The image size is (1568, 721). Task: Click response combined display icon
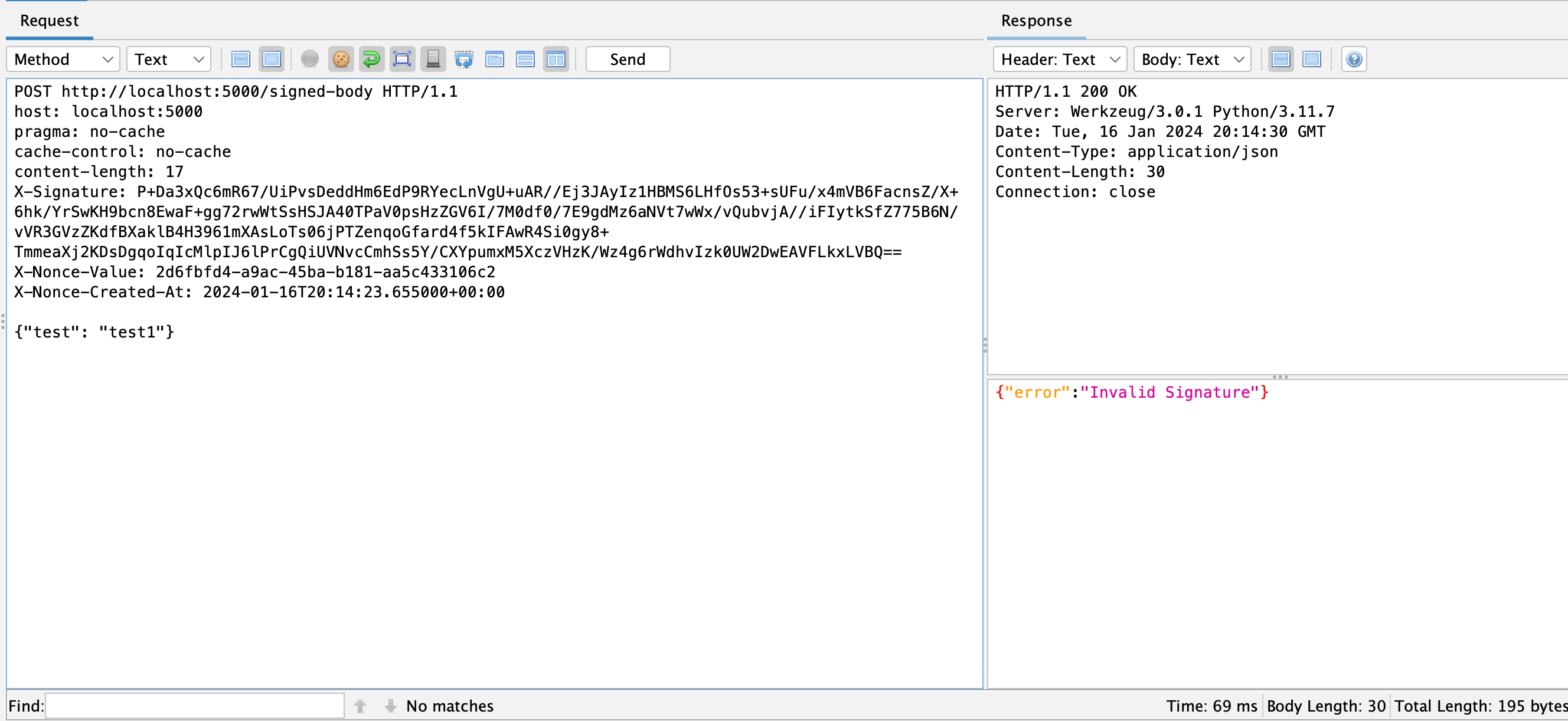[x=1312, y=59]
